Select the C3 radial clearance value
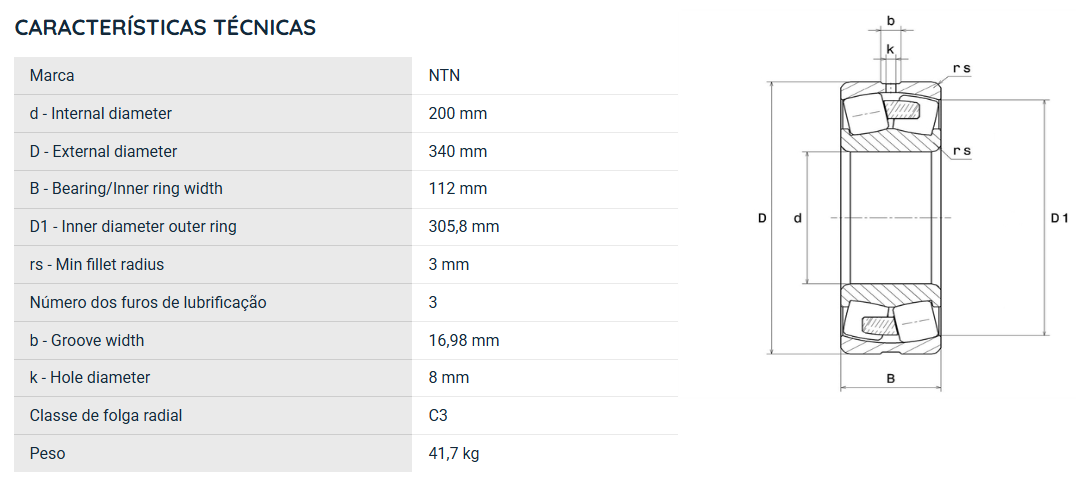The height and width of the screenshot is (485, 1077). pos(438,416)
